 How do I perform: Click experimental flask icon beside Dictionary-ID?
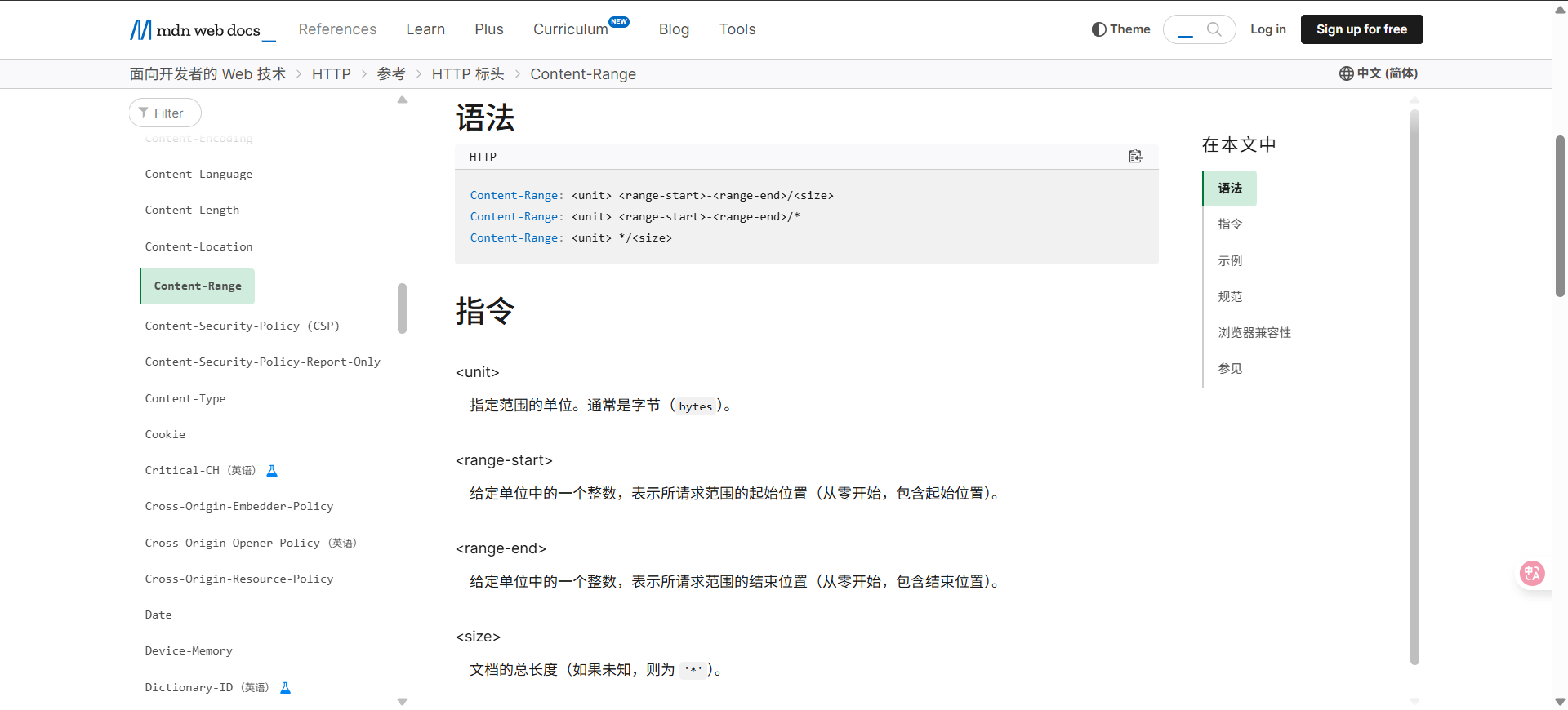tap(286, 688)
